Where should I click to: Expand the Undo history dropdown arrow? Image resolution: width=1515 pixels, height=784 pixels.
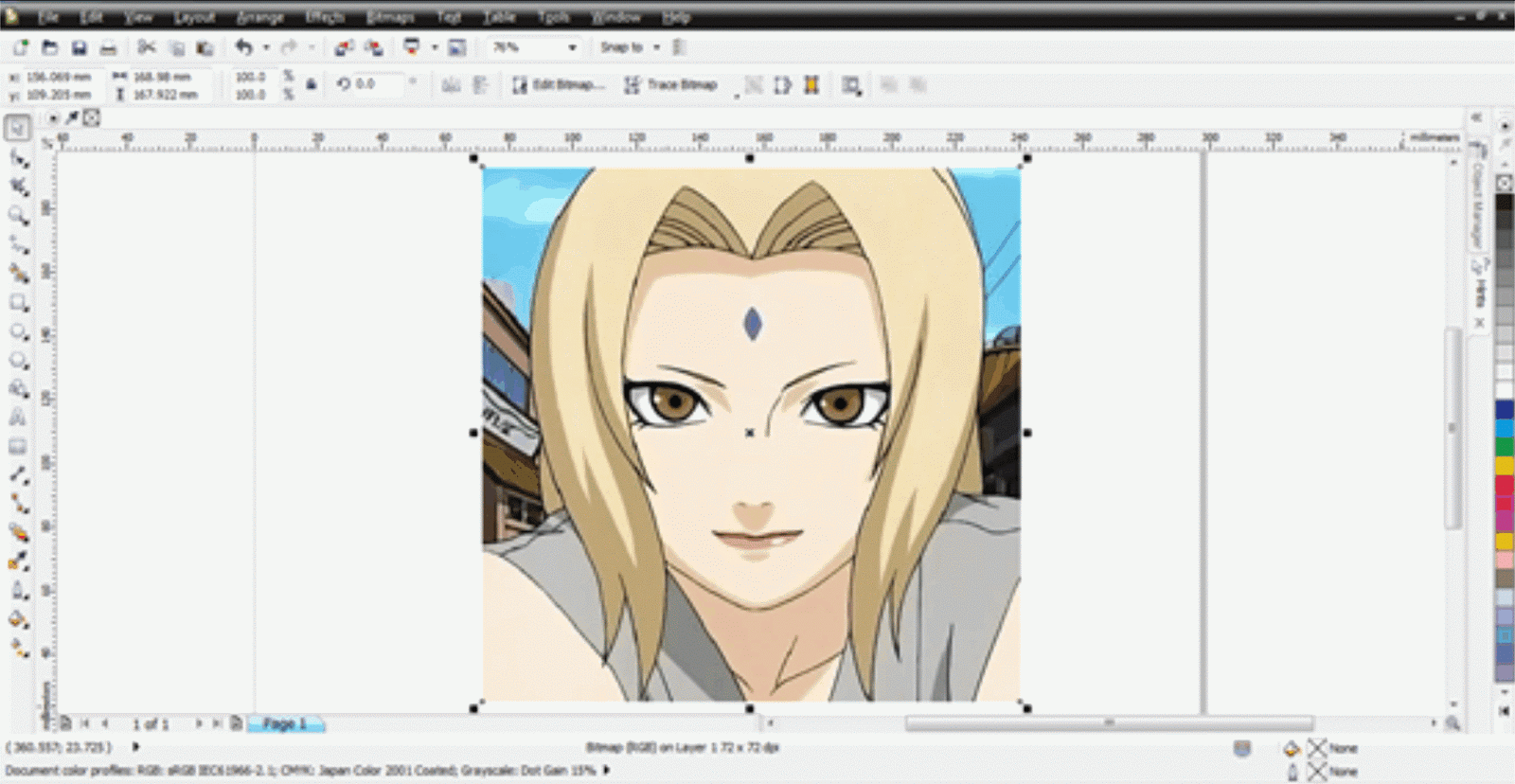tap(266, 47)
